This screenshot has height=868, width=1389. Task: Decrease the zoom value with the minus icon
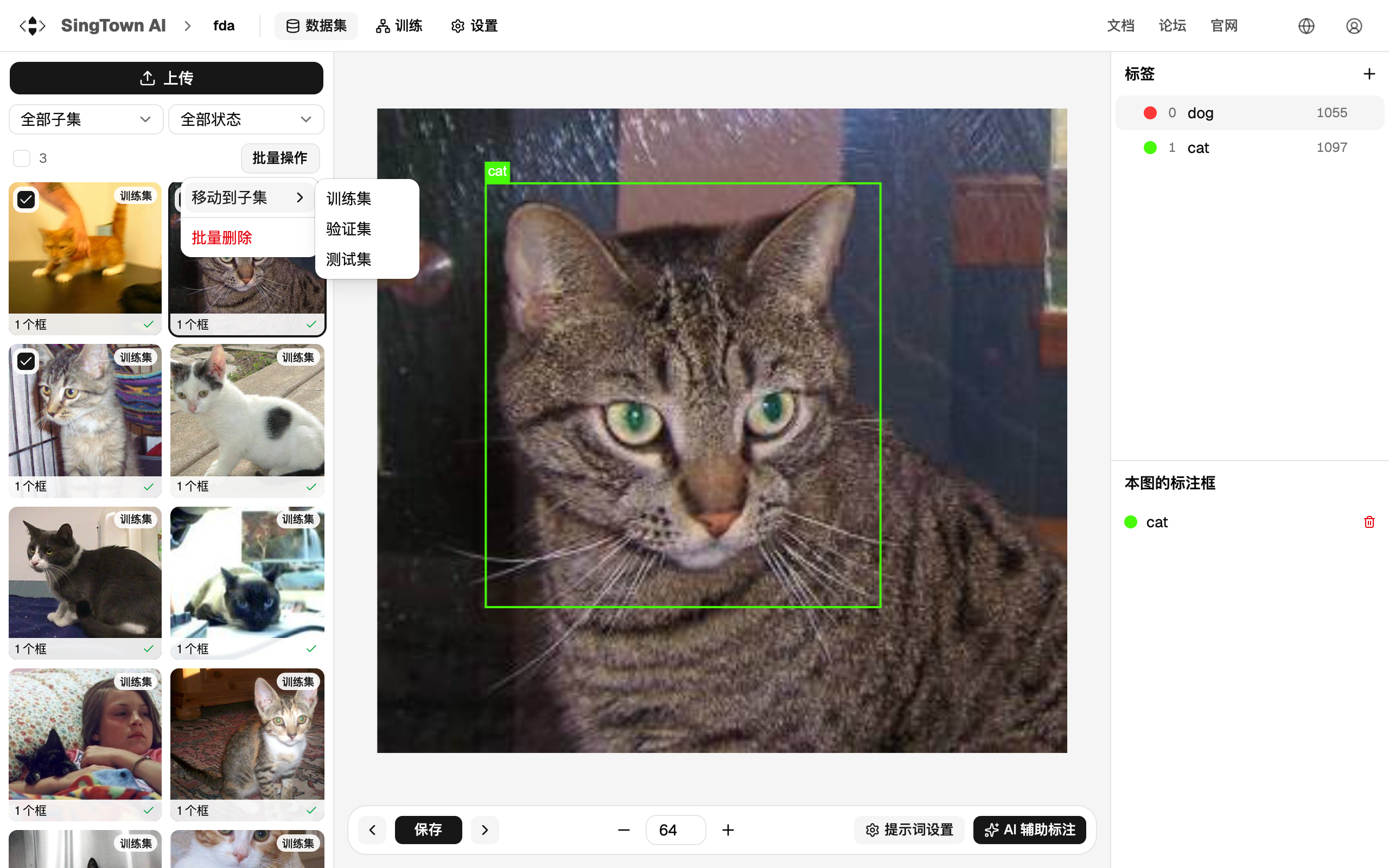624,830
